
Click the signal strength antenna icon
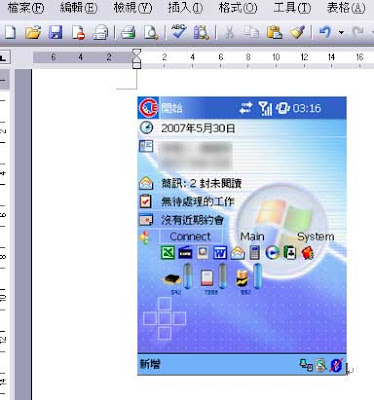coord(265,108)
